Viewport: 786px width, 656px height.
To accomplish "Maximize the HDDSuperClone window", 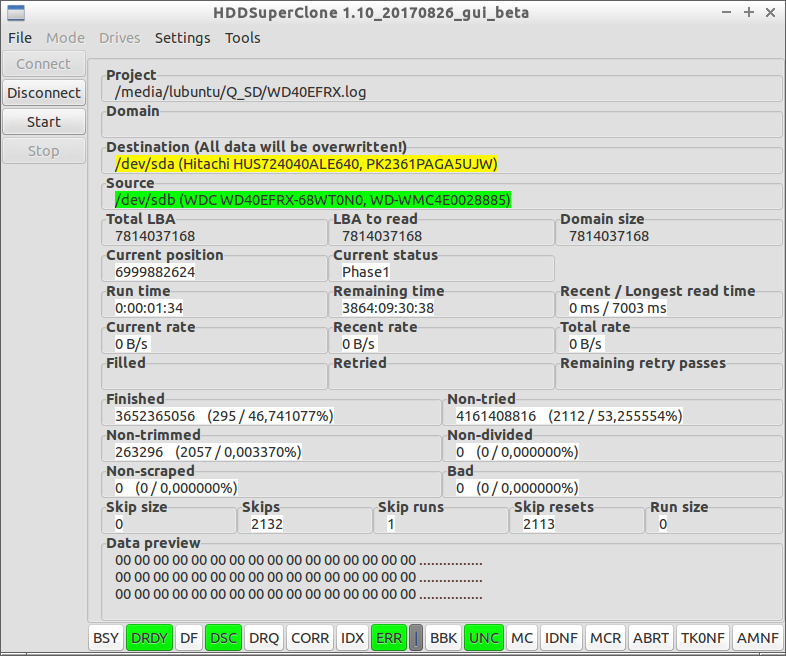I will (748, 13).
